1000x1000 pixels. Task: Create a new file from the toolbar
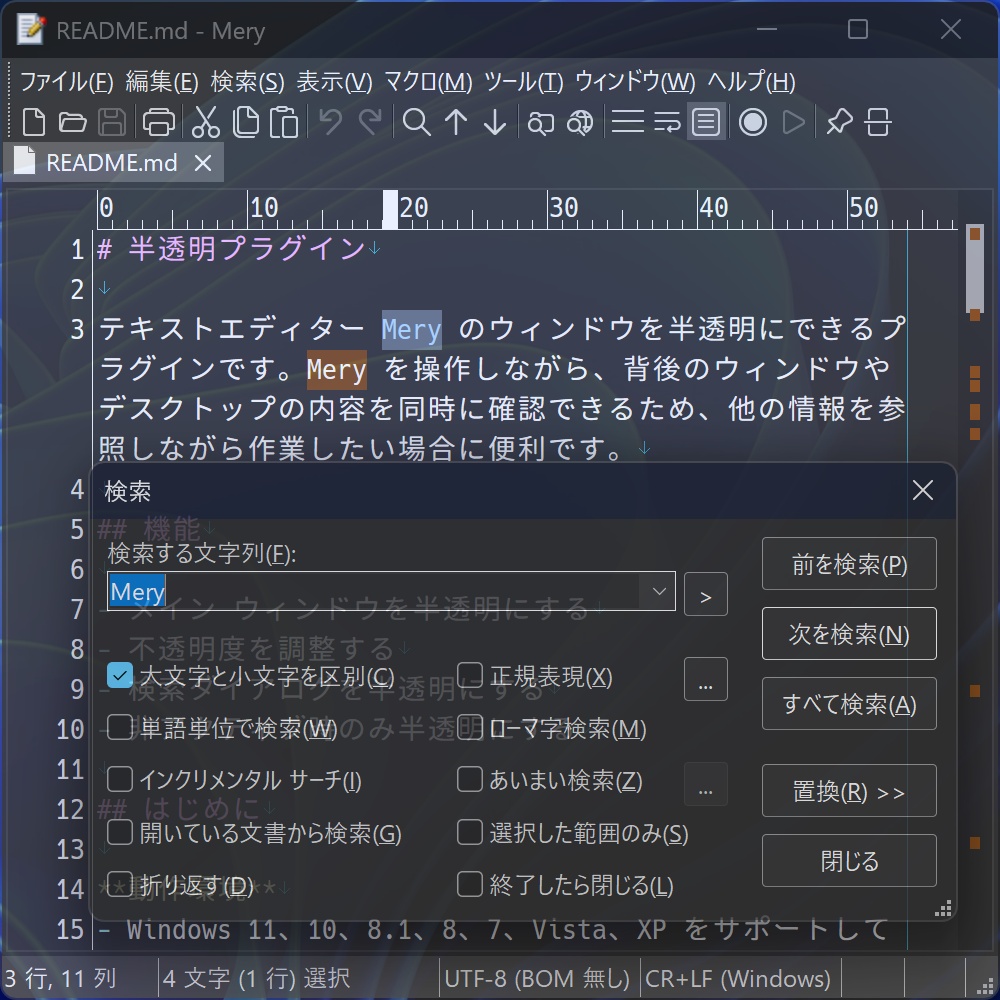click(x=34, y=121)
